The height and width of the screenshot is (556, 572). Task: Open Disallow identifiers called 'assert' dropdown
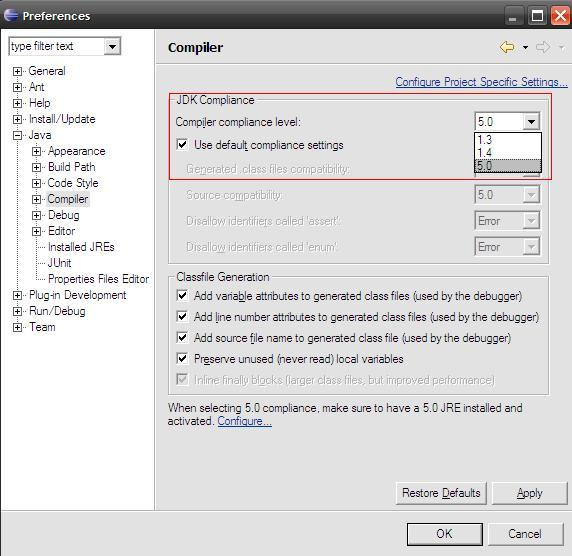(x=507, y=221)
